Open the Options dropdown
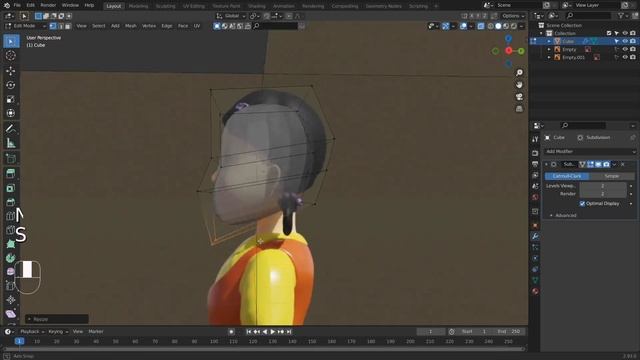Screen dimensions: 640x360 click(513, 16)
